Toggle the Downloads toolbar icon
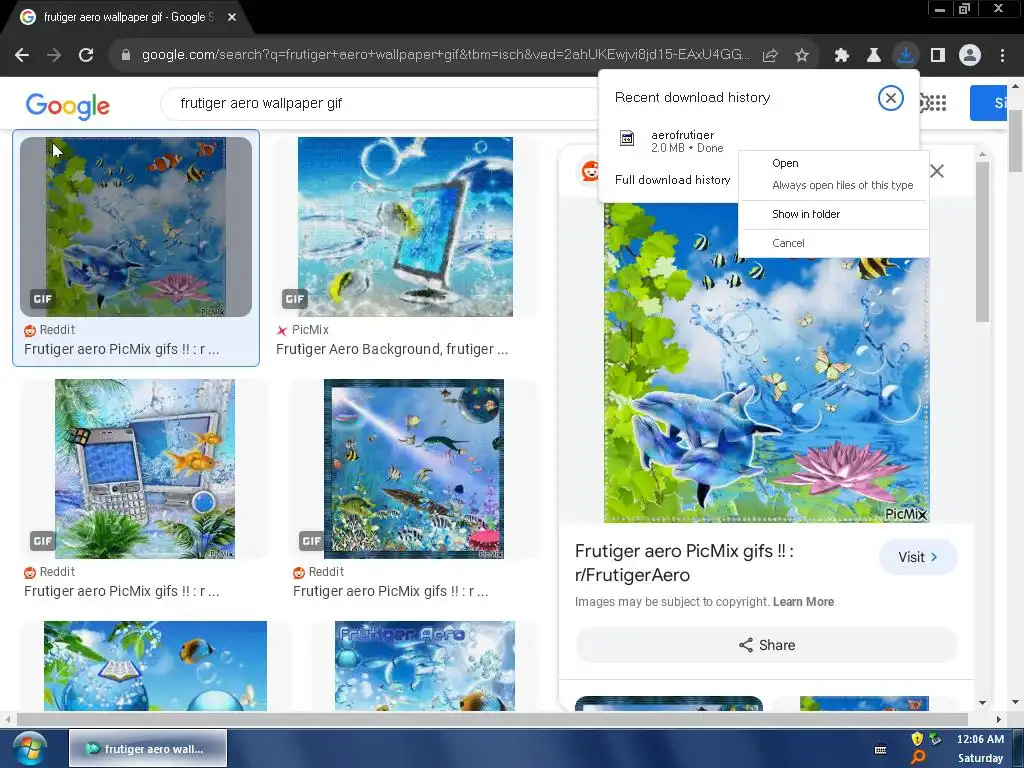This screenshot has width=1024, height=768. coord(905,55)
